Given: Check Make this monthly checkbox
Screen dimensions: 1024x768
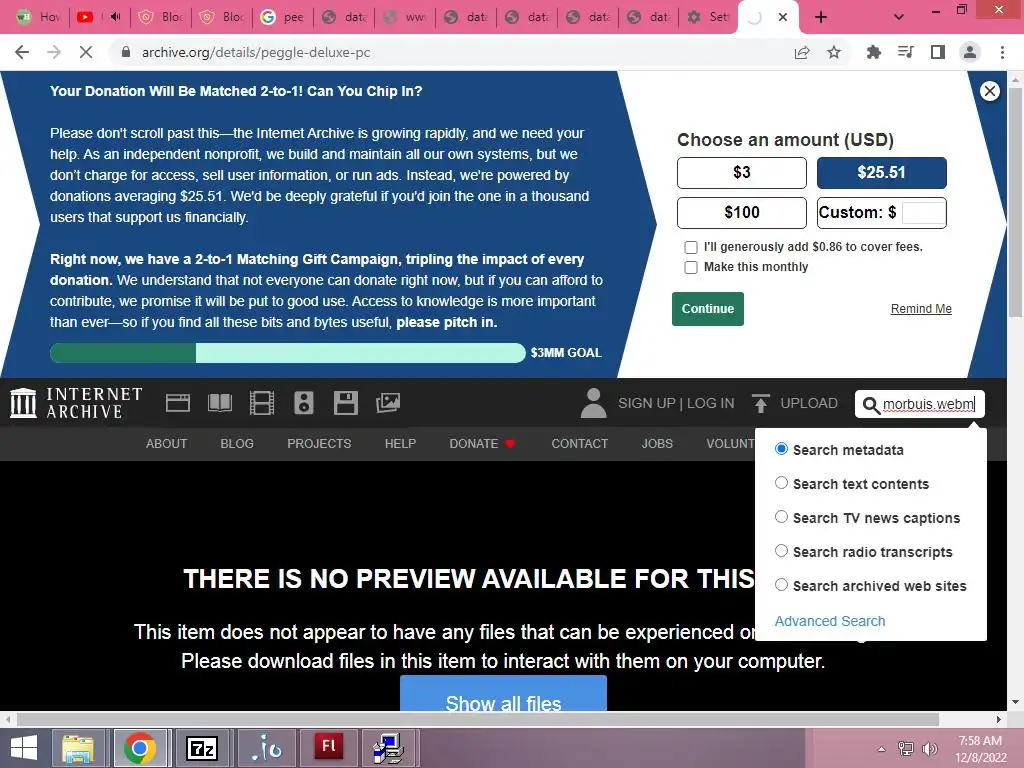Looking at the screenshot, I should tap(691, 267).
